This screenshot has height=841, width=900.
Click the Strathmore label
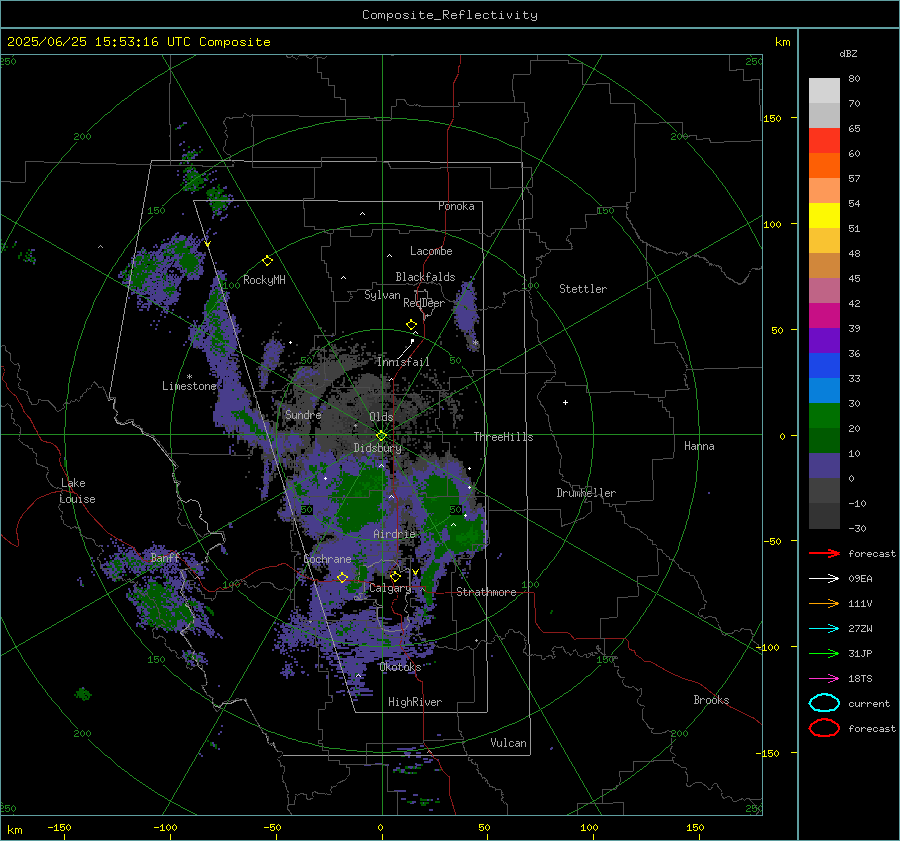coord(486,592)
